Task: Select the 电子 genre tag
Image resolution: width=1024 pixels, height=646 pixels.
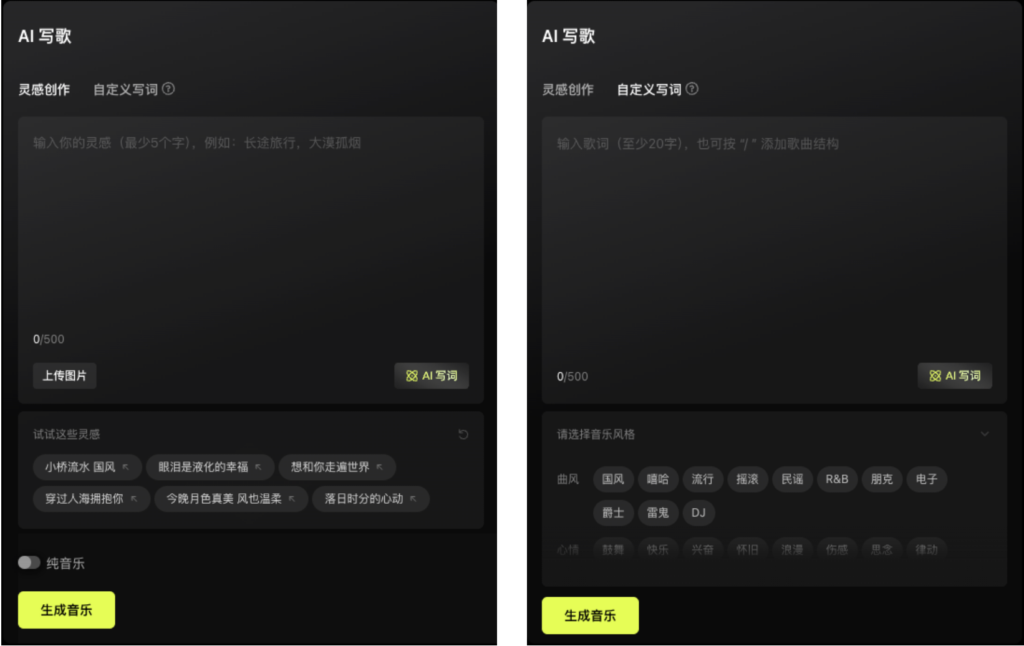Action: tap(927, 479)
